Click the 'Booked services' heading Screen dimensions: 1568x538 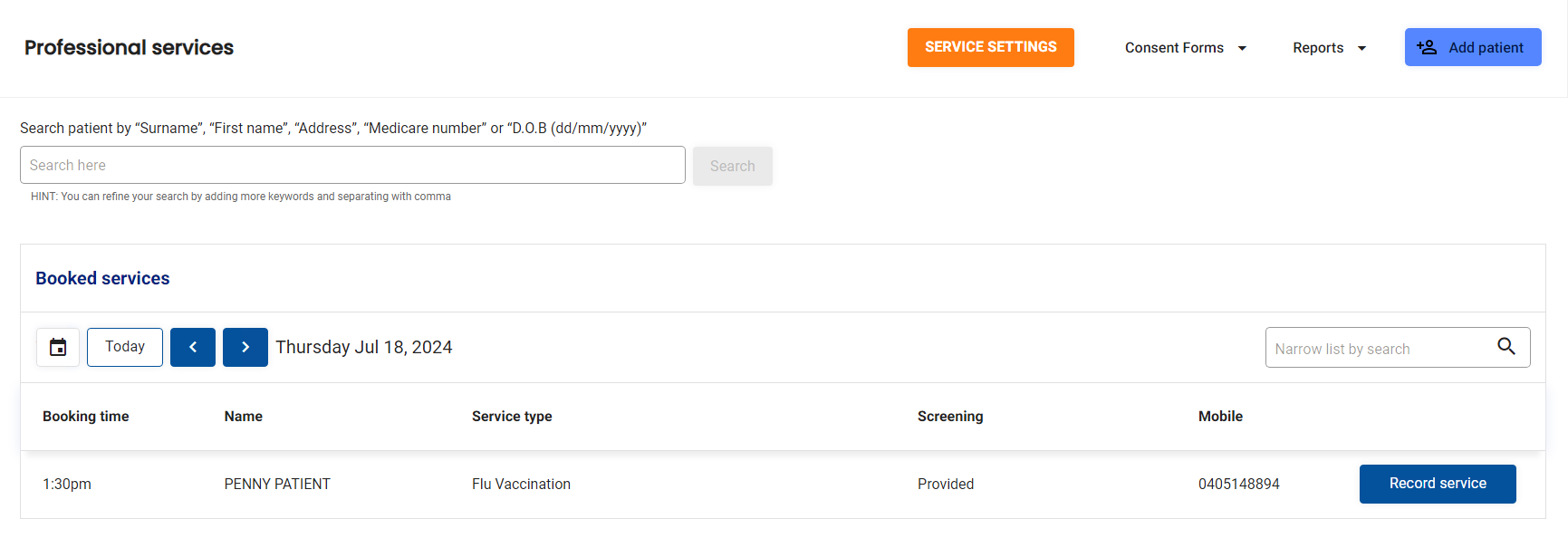pos(102,278)
